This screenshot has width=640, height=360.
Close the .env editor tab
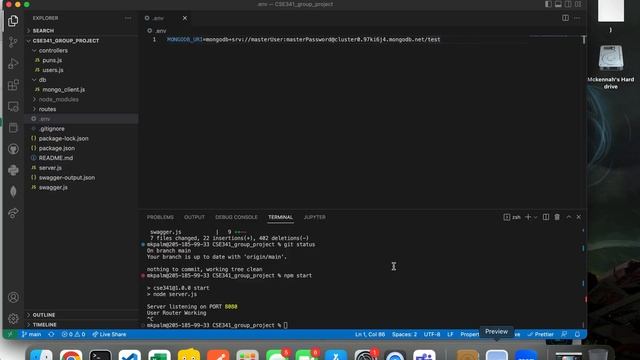point(184,18)
